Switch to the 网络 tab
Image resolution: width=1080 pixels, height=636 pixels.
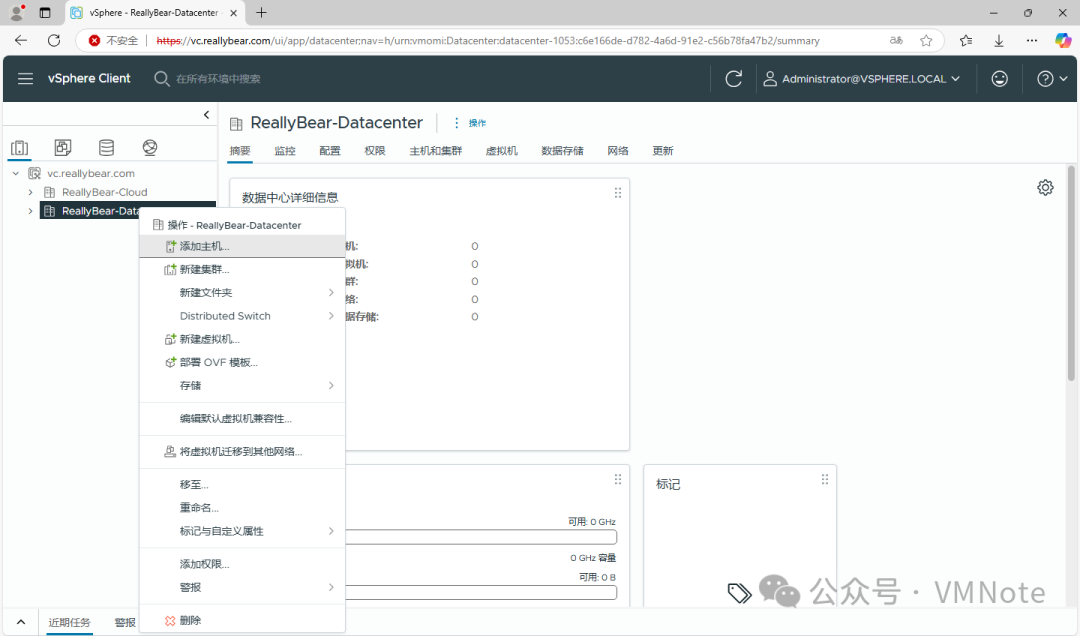pyautogui.click(x=618, y=151)
